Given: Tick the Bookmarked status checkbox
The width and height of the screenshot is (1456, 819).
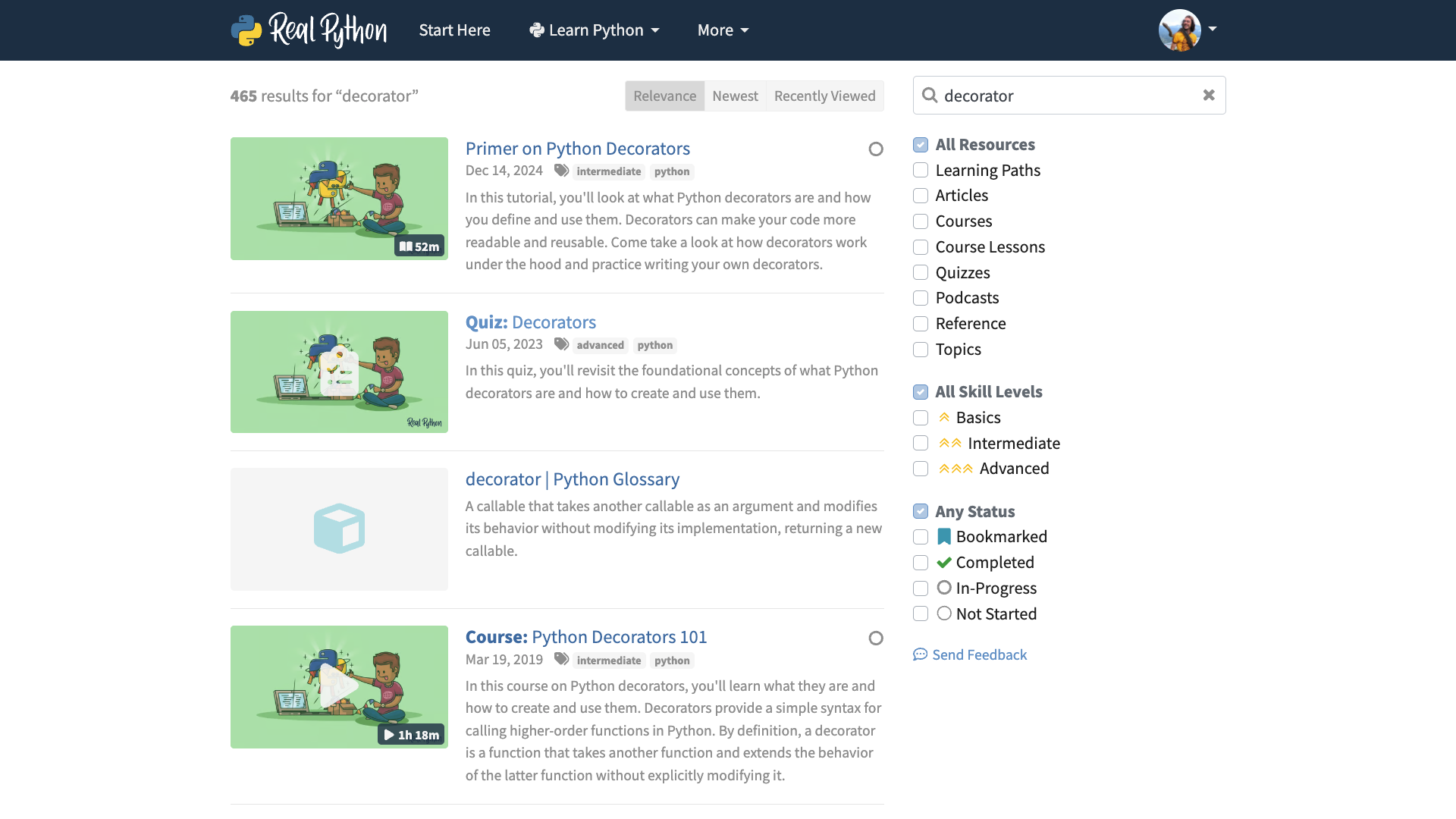Looking at the screenshot, I should (x=921, y=537).
